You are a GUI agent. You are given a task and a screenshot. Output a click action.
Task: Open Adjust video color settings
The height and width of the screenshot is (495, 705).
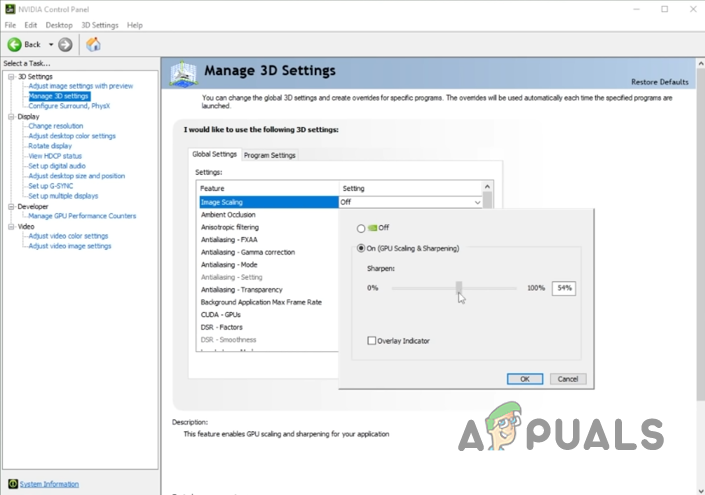coord(68,236)
